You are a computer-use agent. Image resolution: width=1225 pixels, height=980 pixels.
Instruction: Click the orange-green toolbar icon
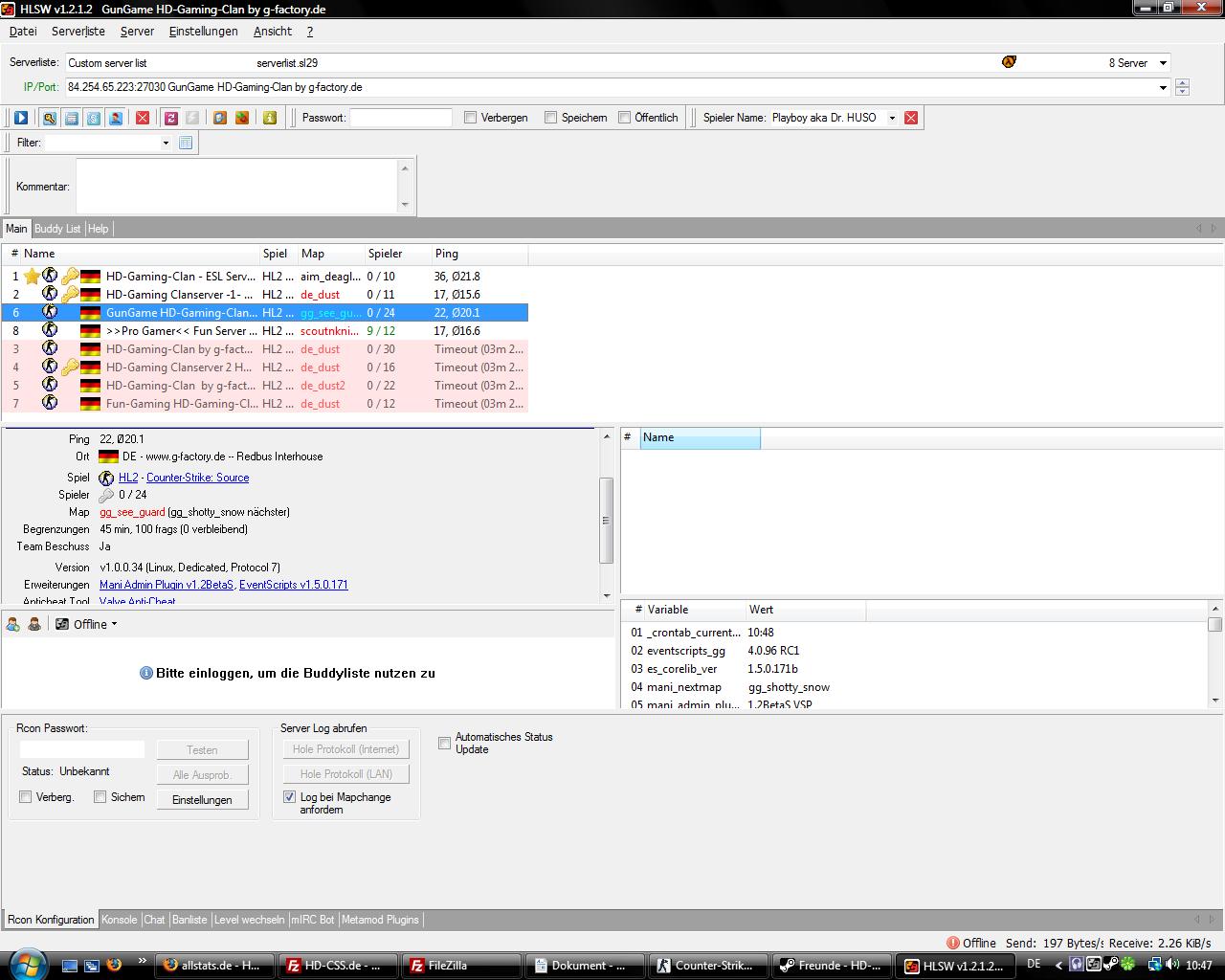242,118
